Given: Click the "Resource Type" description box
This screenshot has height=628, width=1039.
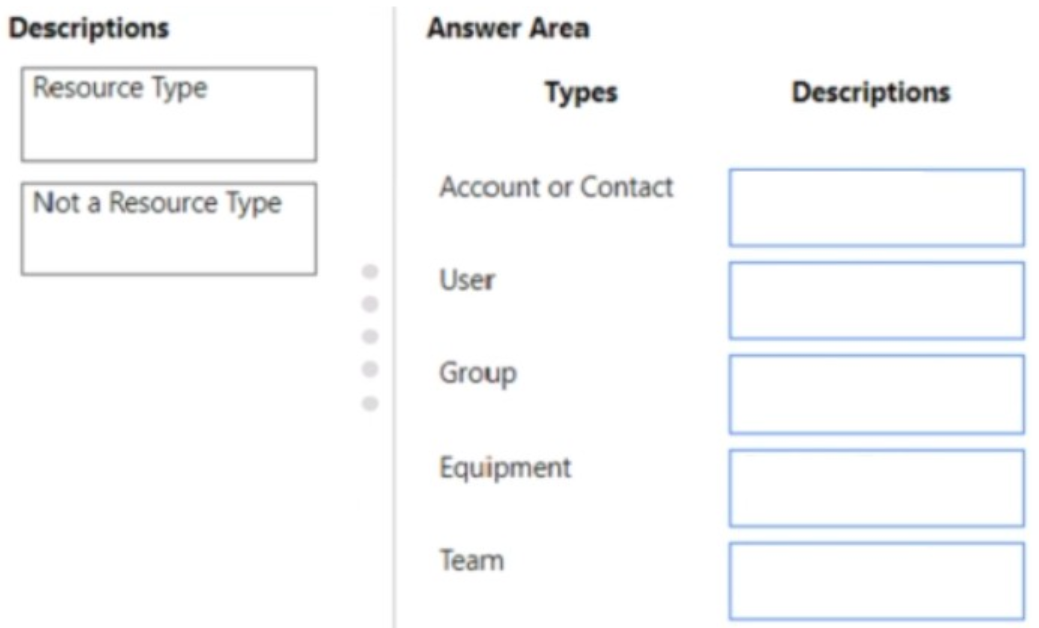Looking at the screenshot, I should (168, 114).
